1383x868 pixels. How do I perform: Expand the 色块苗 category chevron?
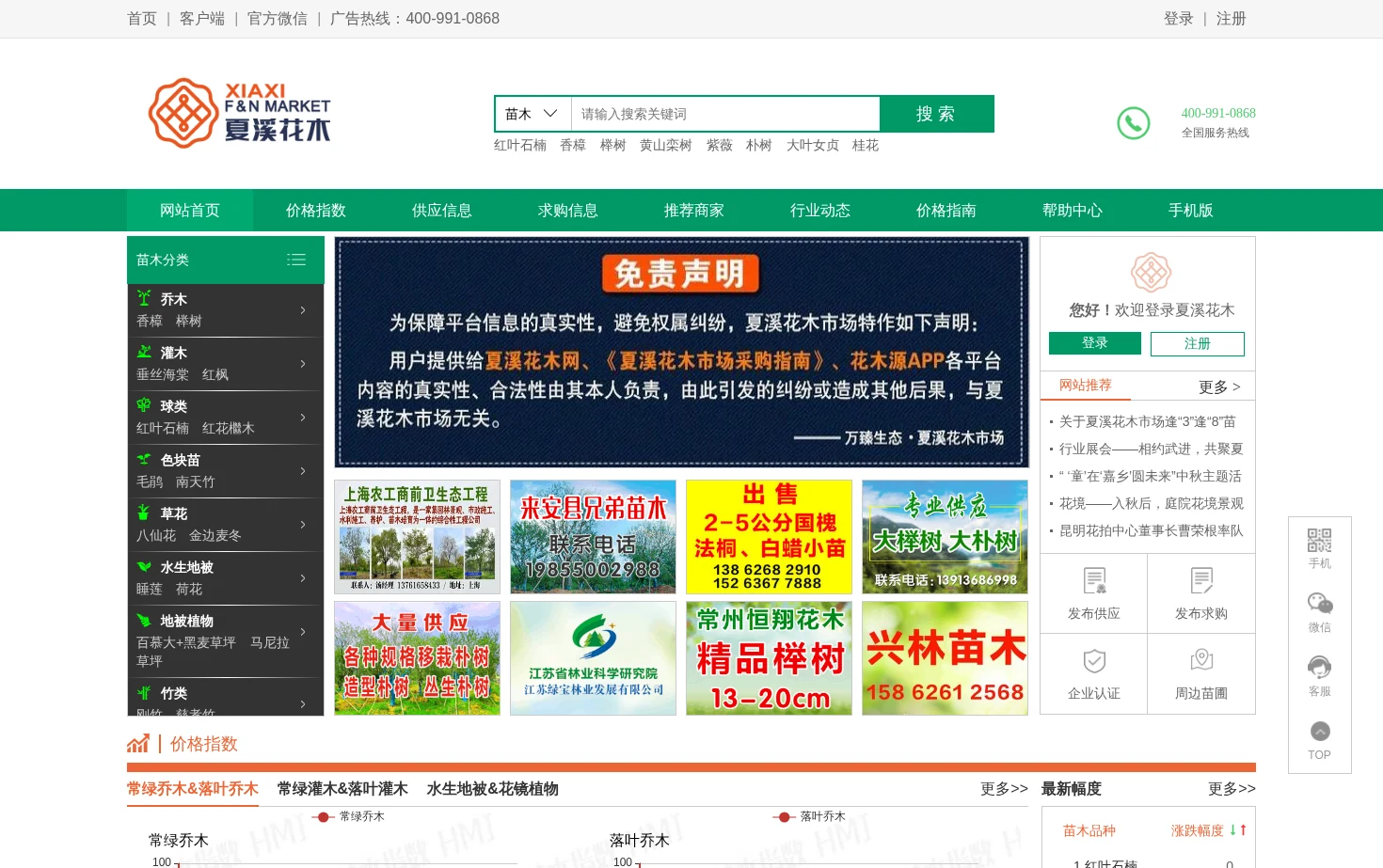click(303, 470)
